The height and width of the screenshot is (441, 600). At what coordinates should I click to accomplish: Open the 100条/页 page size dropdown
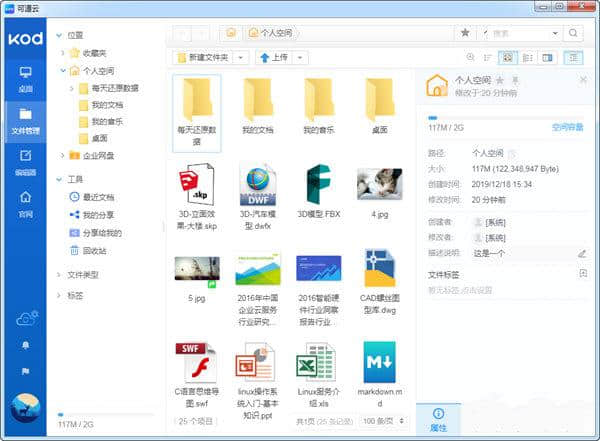click(x=384, y=422)
